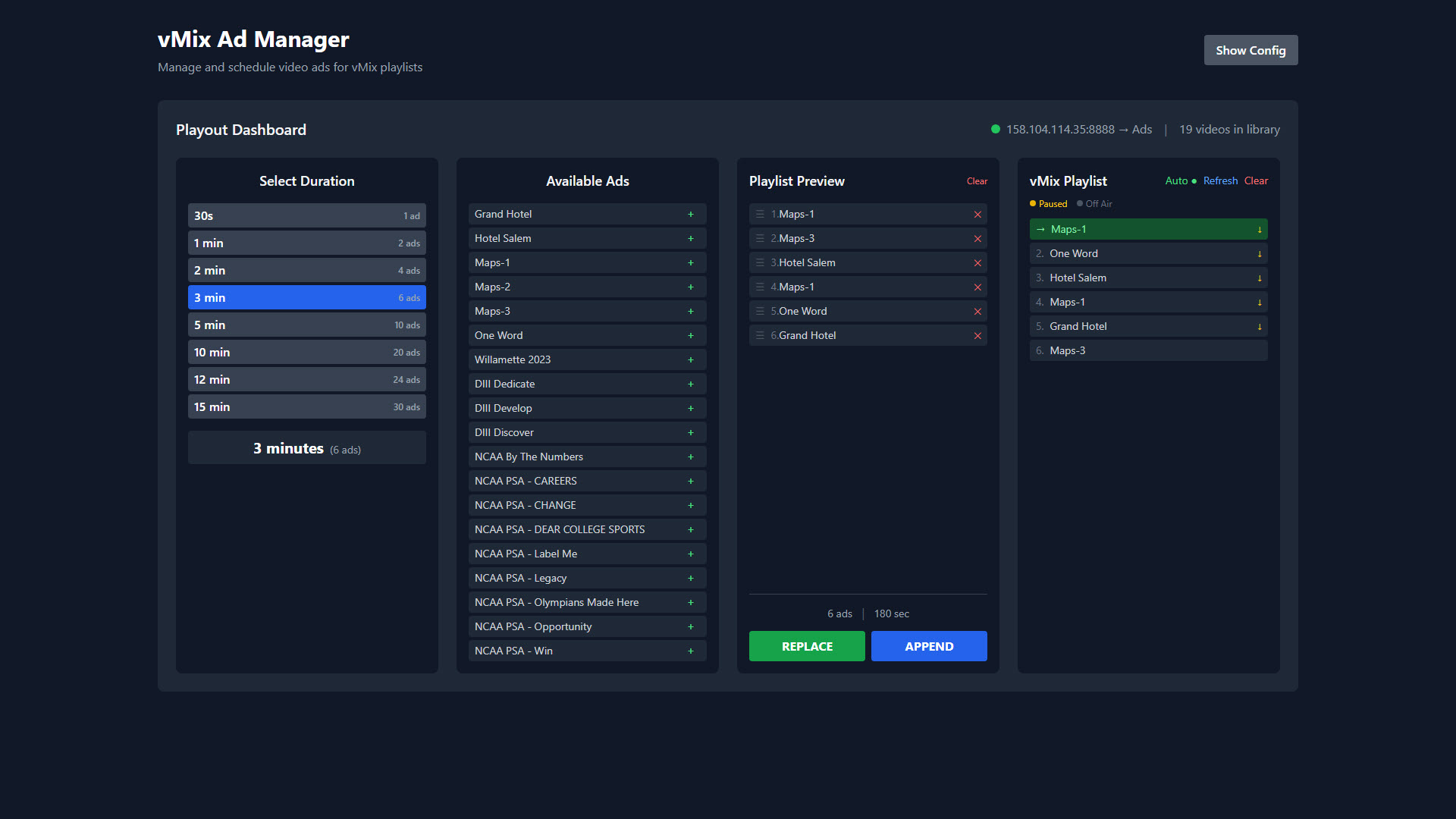Screen dimensions: 1456x819
Task: Remove One Word from preview via X icon
Action: point(977,311)
